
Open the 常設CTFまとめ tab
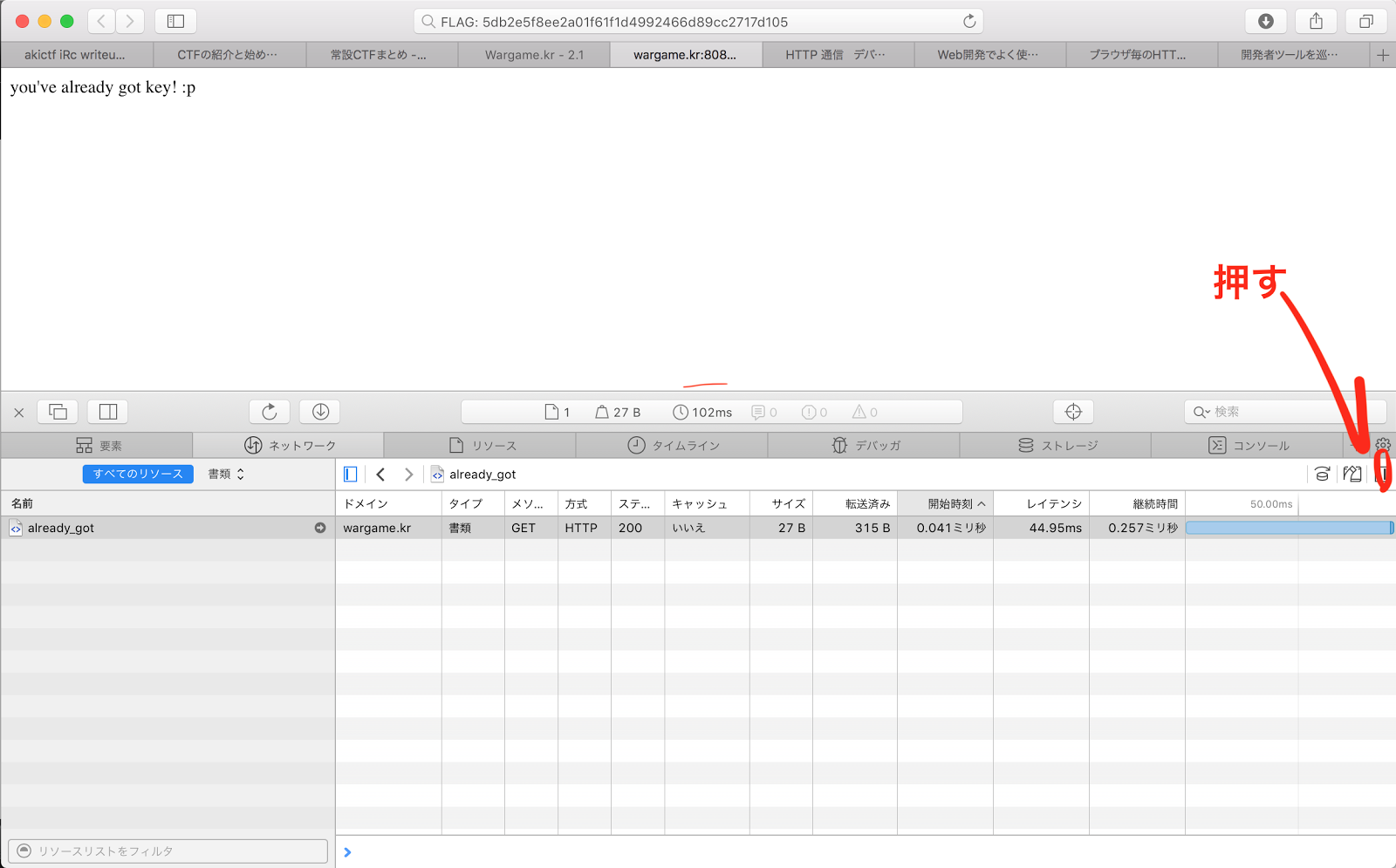381,55
